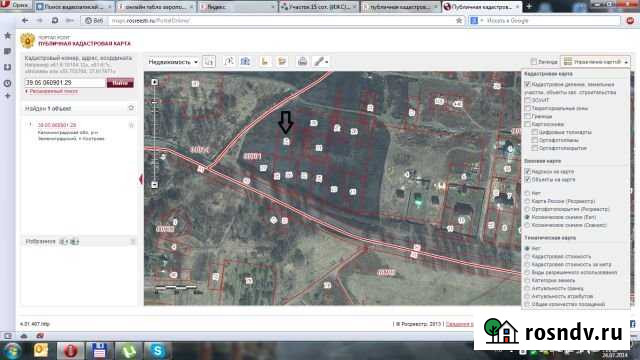Click the zoom in button at slider top
Image resolution: width=640 pixels, height=360 pixels.
(155, 82)
